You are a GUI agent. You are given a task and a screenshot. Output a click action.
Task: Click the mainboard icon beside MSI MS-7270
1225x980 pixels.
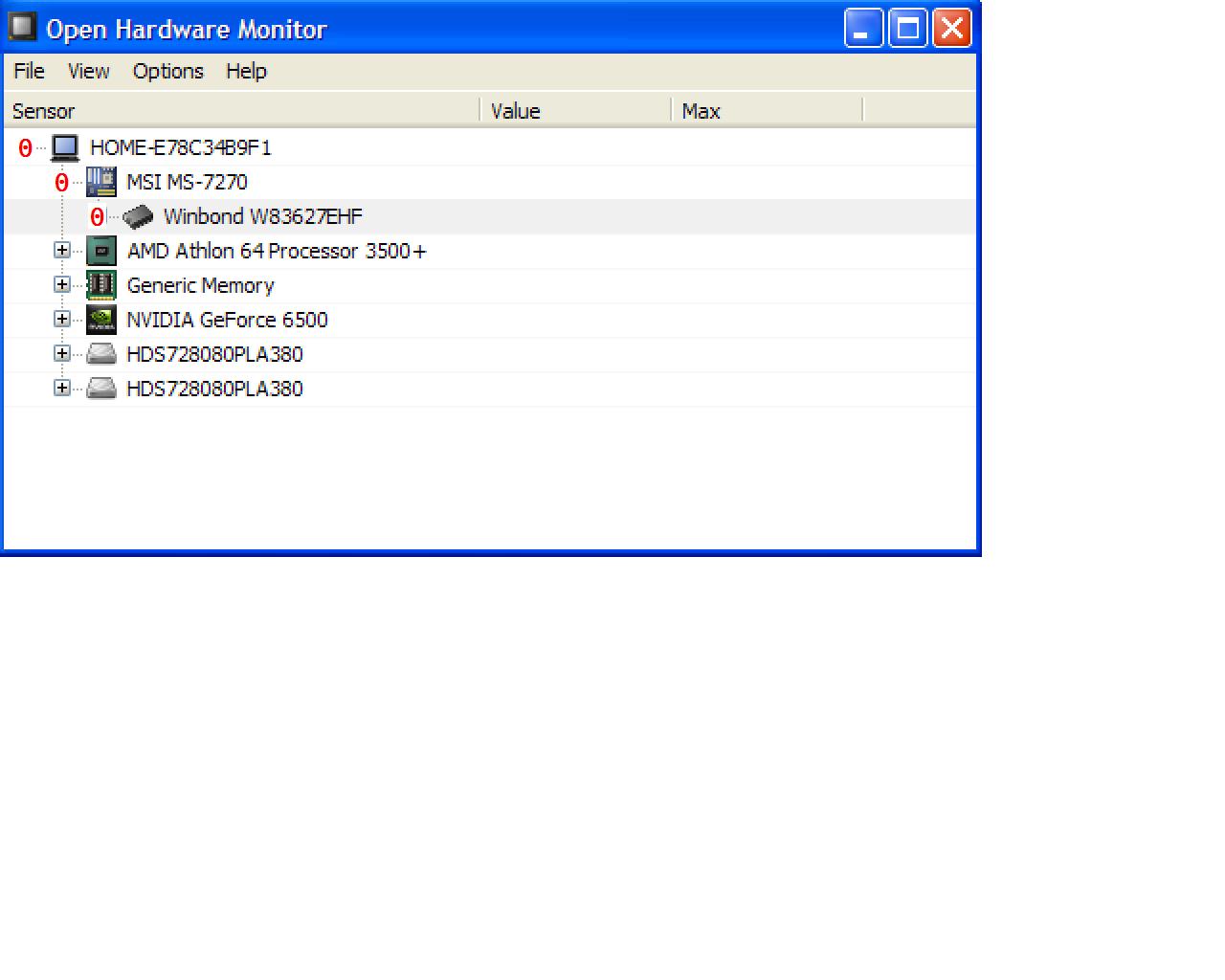[x=101, y=182]
